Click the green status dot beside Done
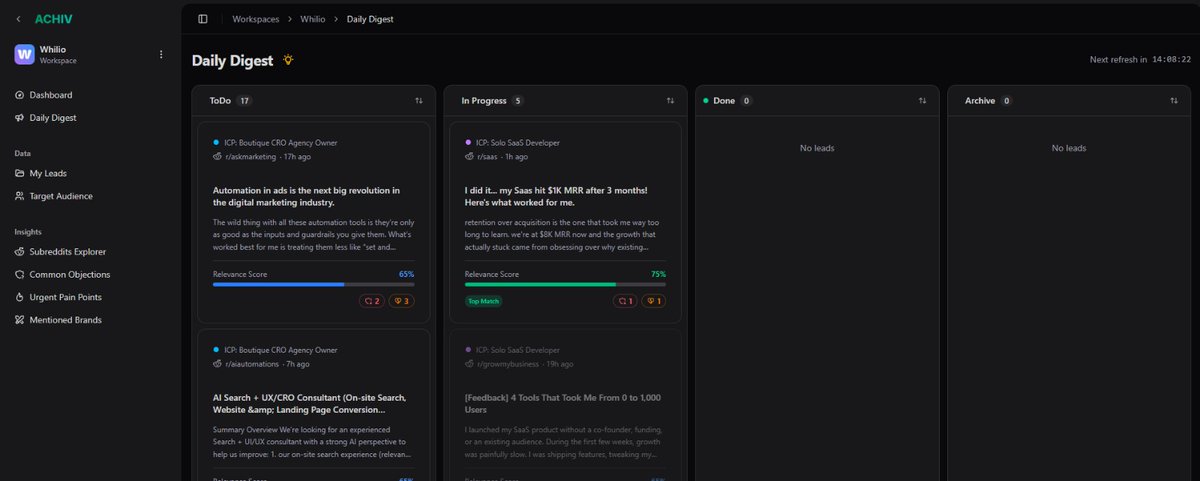1200x481 pixels. (706, 101)
